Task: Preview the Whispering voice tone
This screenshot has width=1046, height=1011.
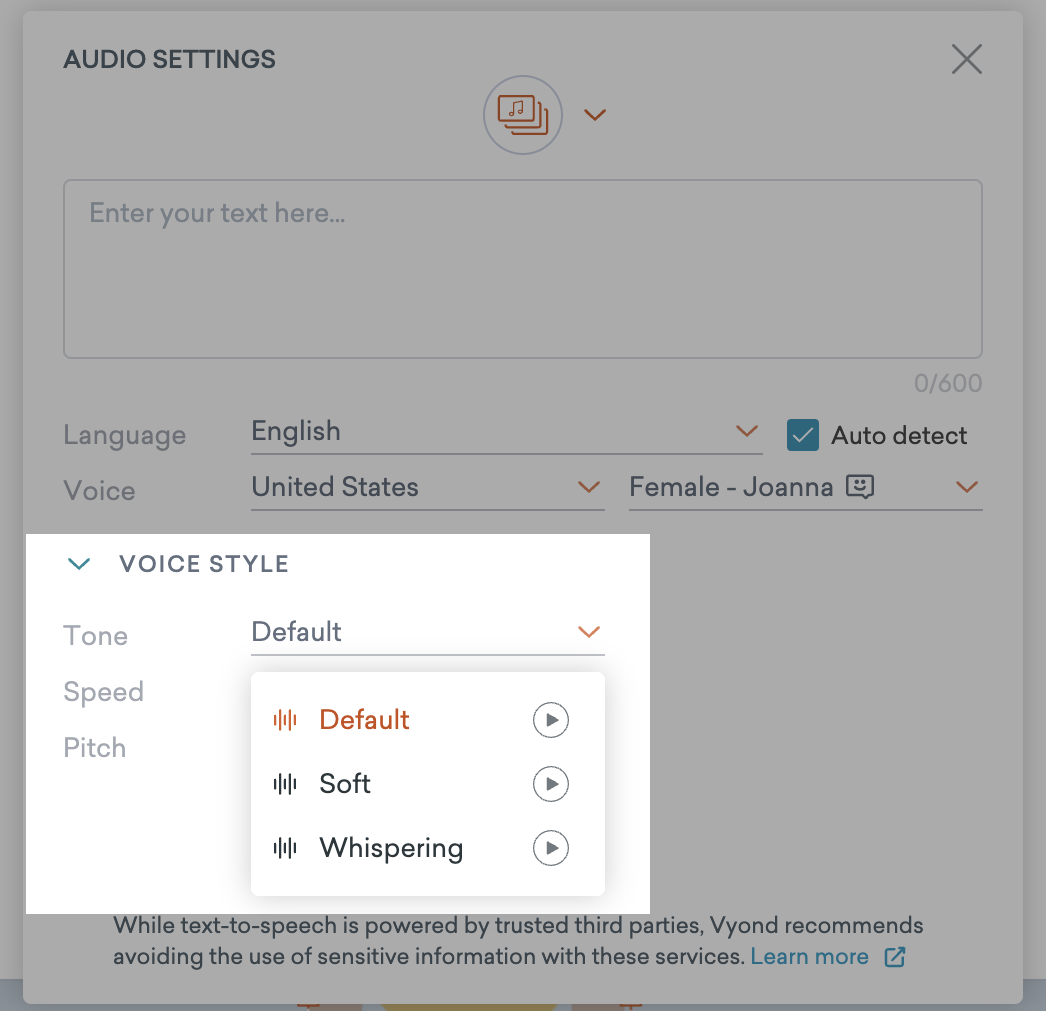Action: pyautogui.click(x=550, y=848)
